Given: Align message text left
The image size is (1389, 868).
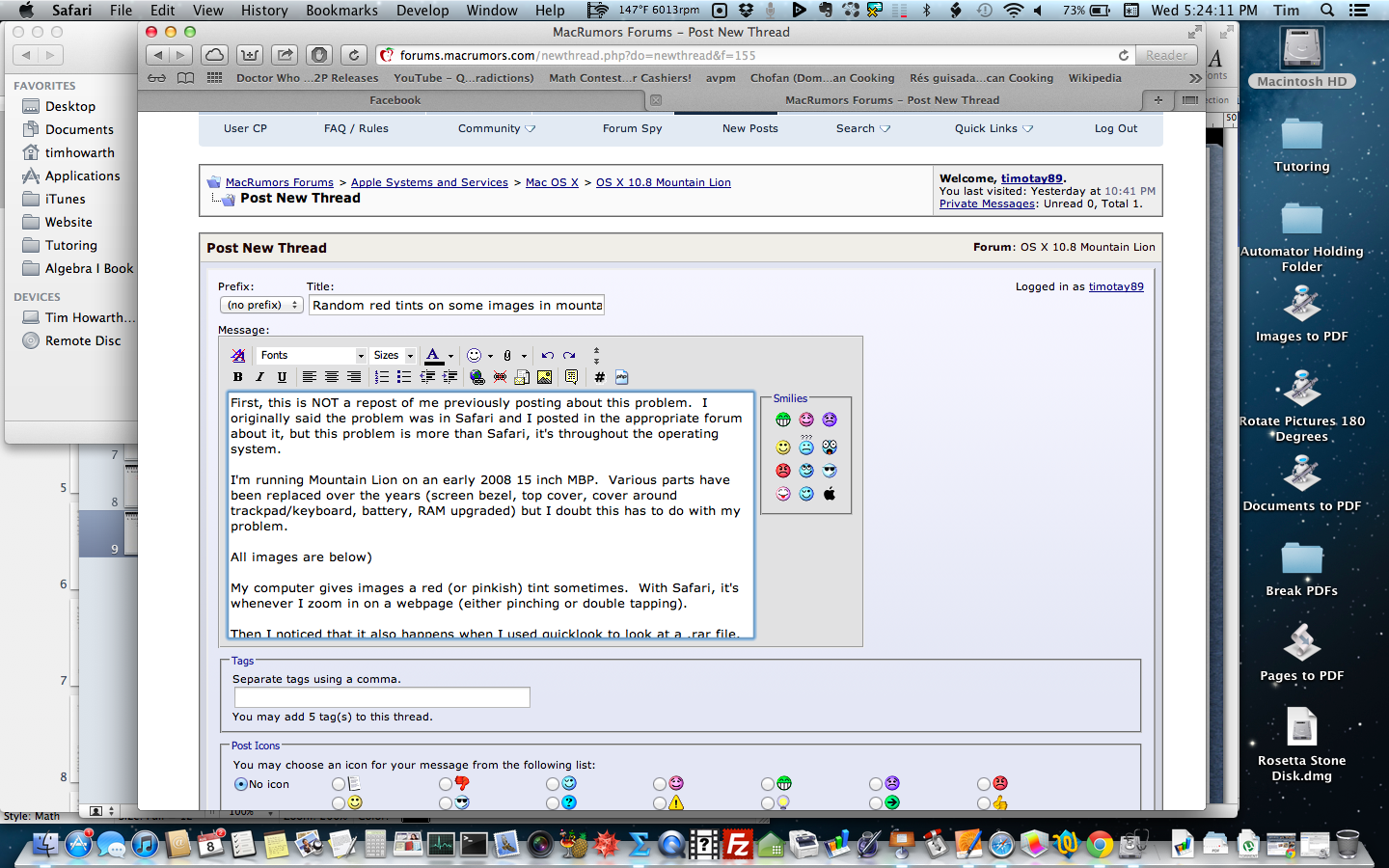Looking at the screenshot, I should pos(309,377).
